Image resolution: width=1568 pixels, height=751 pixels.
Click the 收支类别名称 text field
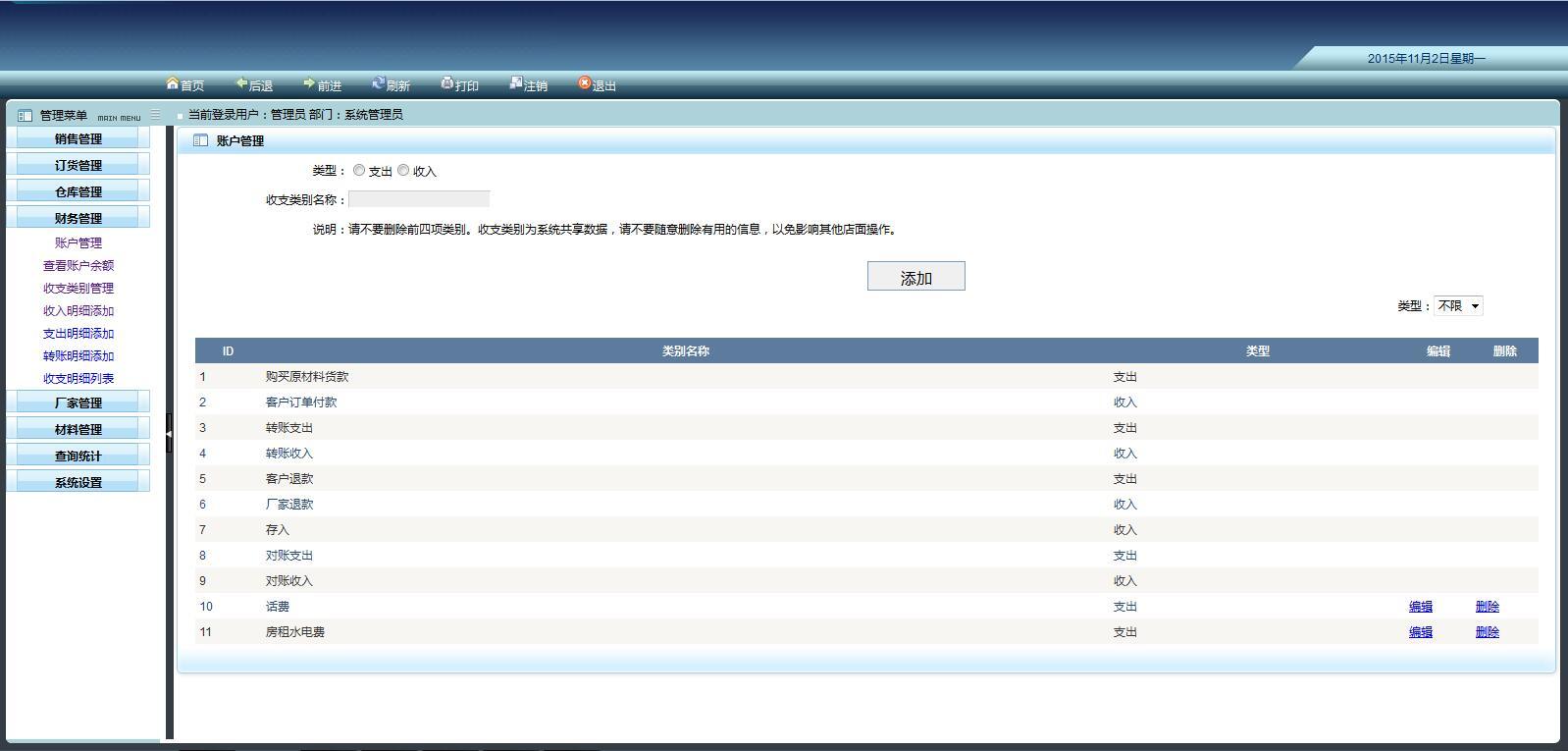(419, 199)
